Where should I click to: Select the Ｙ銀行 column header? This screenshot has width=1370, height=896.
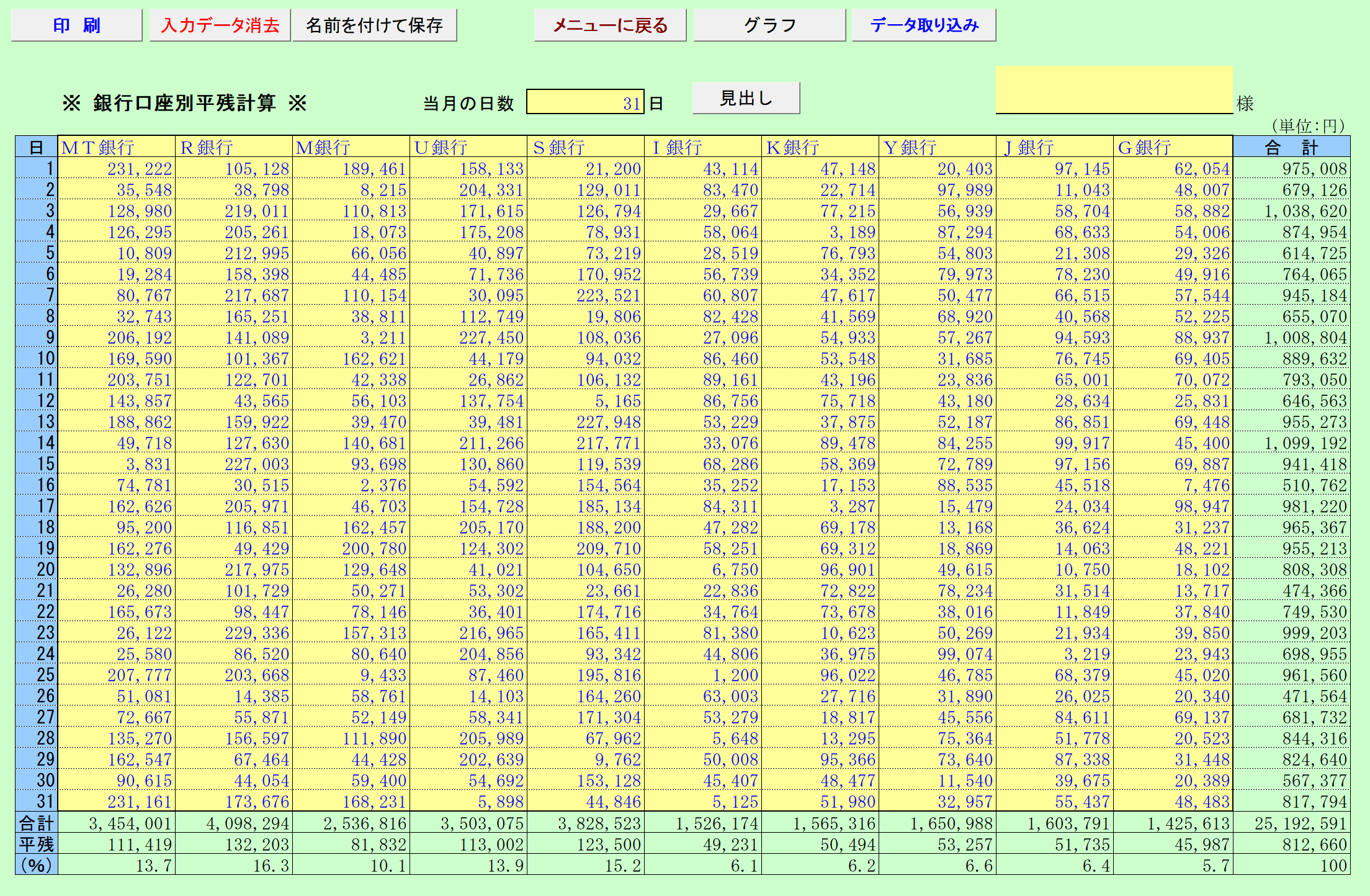pos(938,147)
